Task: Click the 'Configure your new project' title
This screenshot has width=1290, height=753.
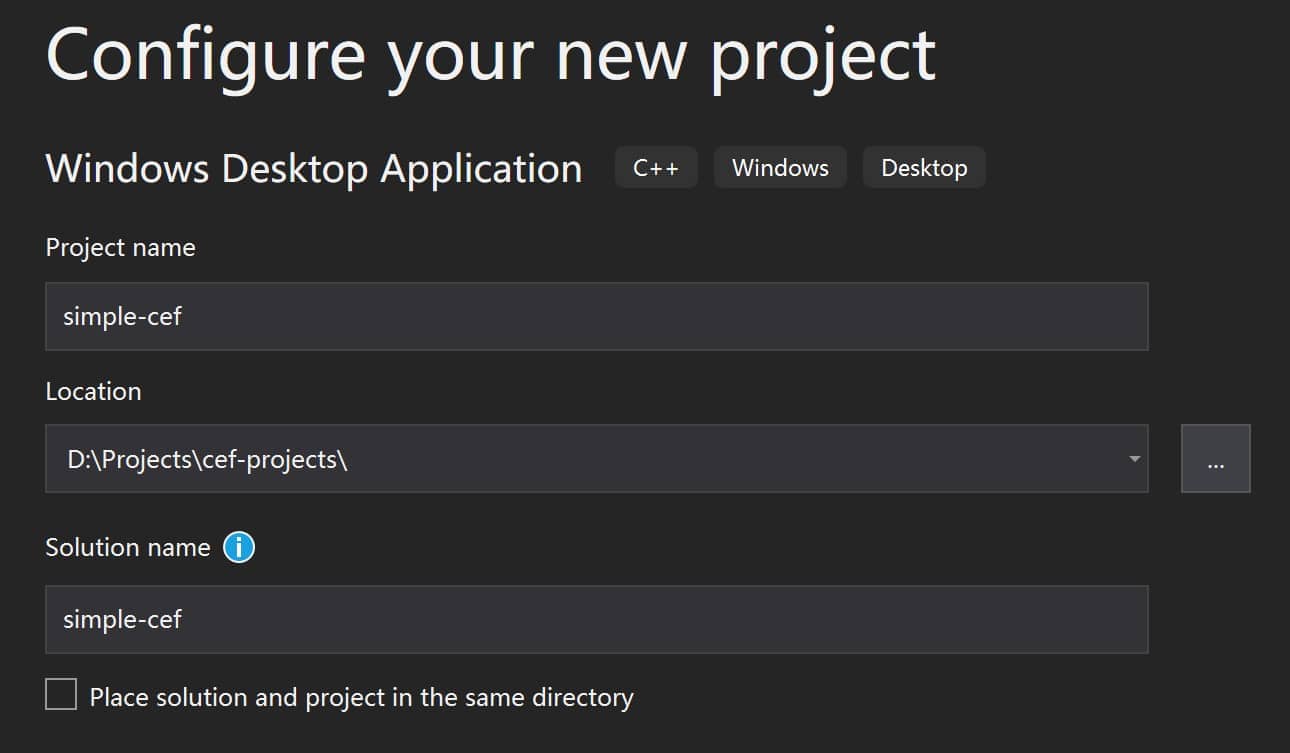Action: [x=490, y=55]
